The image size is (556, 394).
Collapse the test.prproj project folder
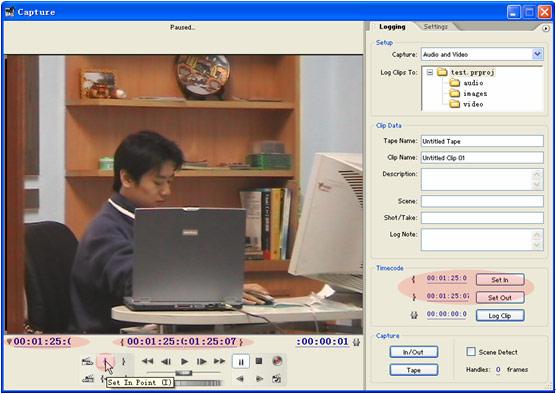[x=430, y=72]
